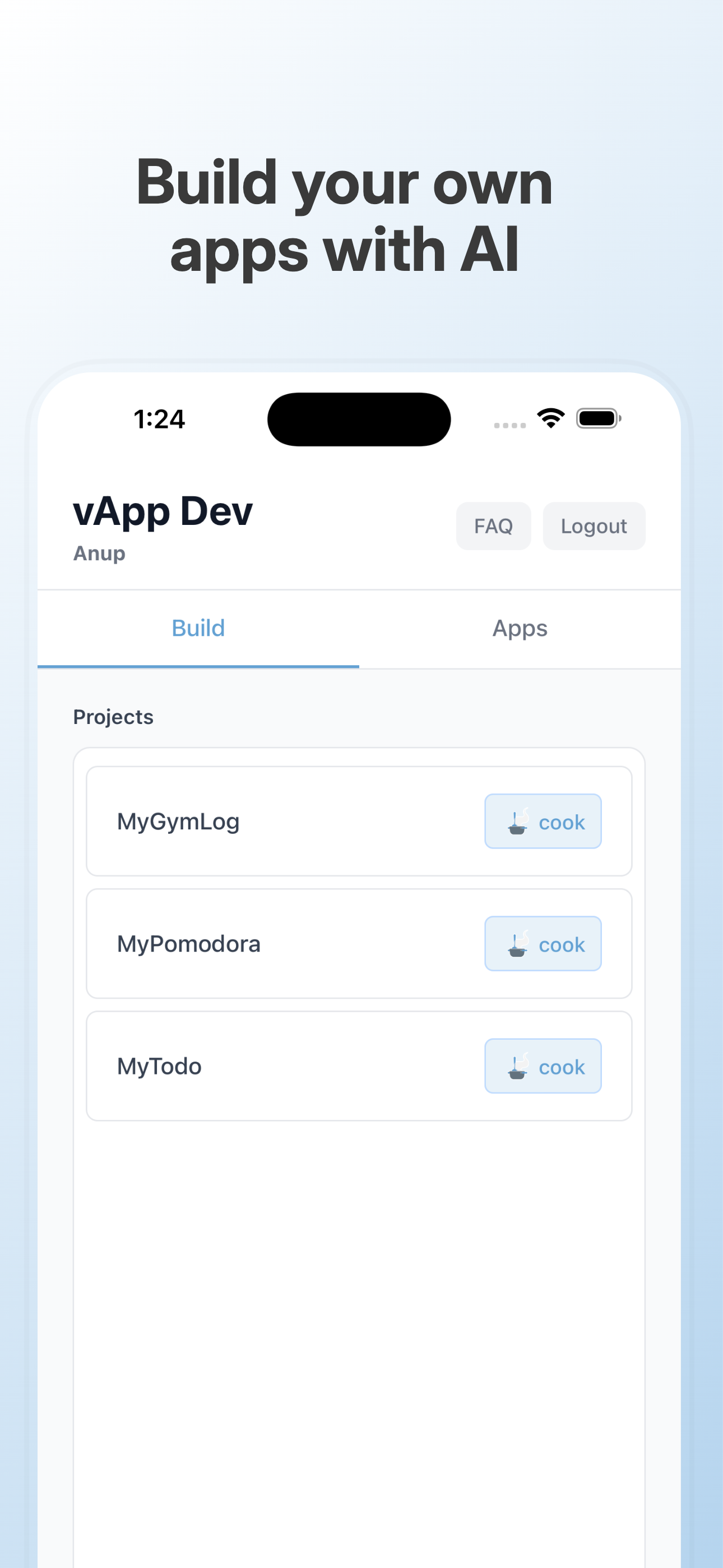The height and width of the screenshot is (1568, 723).
Task: Tap the 1:24 clock in status bar
Action: click(x=159, y=419)
